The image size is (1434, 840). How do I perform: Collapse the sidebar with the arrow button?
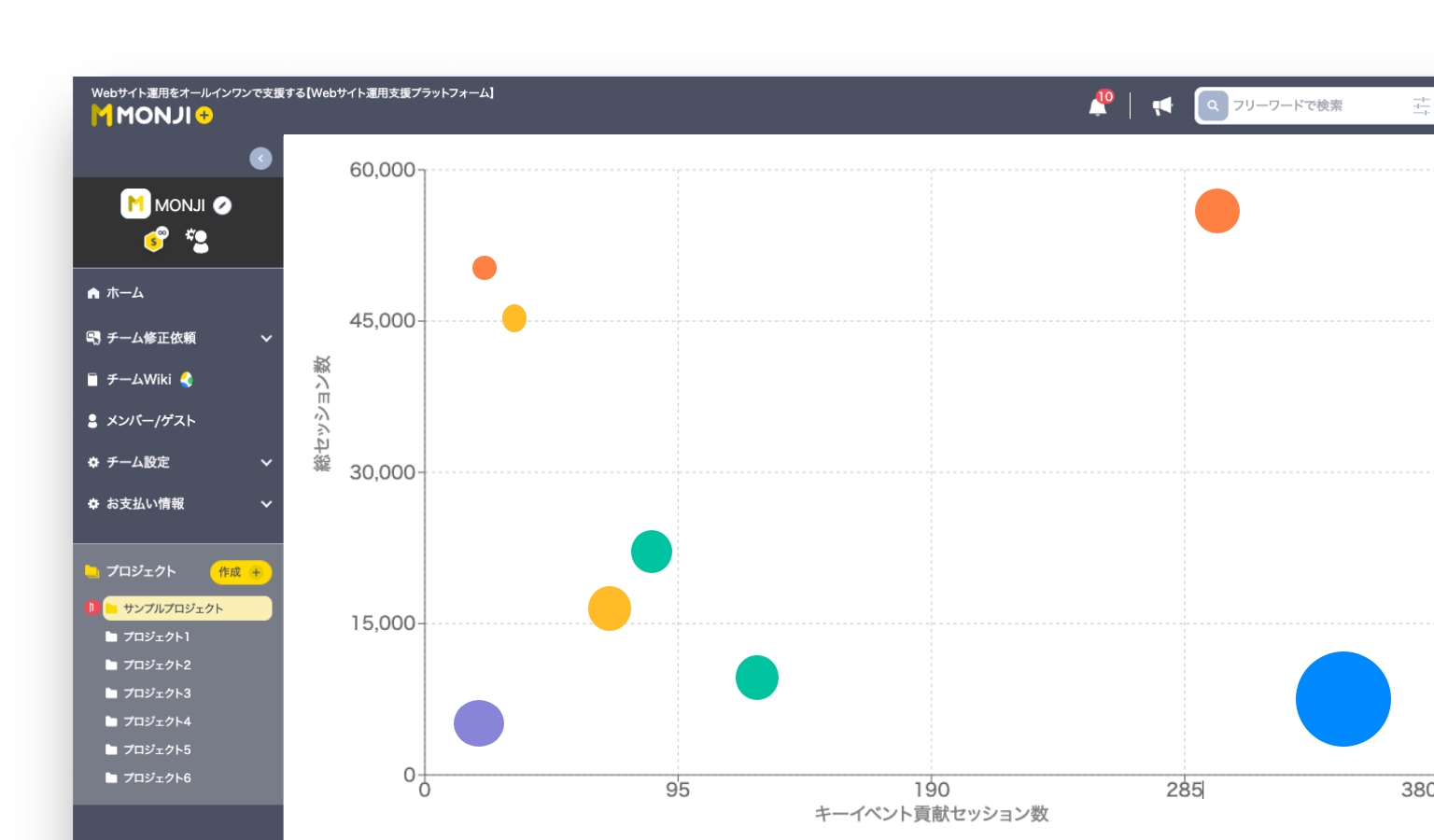260,159
